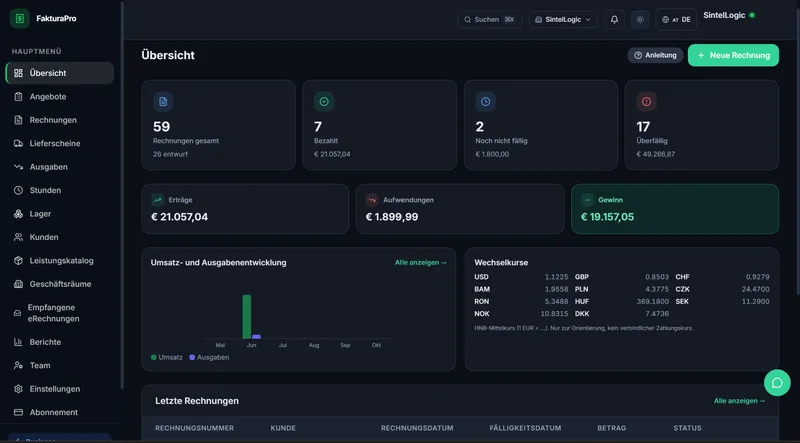The height and width of the screenshot is (443, 800).
Task: Click the RECHNUNGSDATUM column header
Action: [x=417, y=428]
